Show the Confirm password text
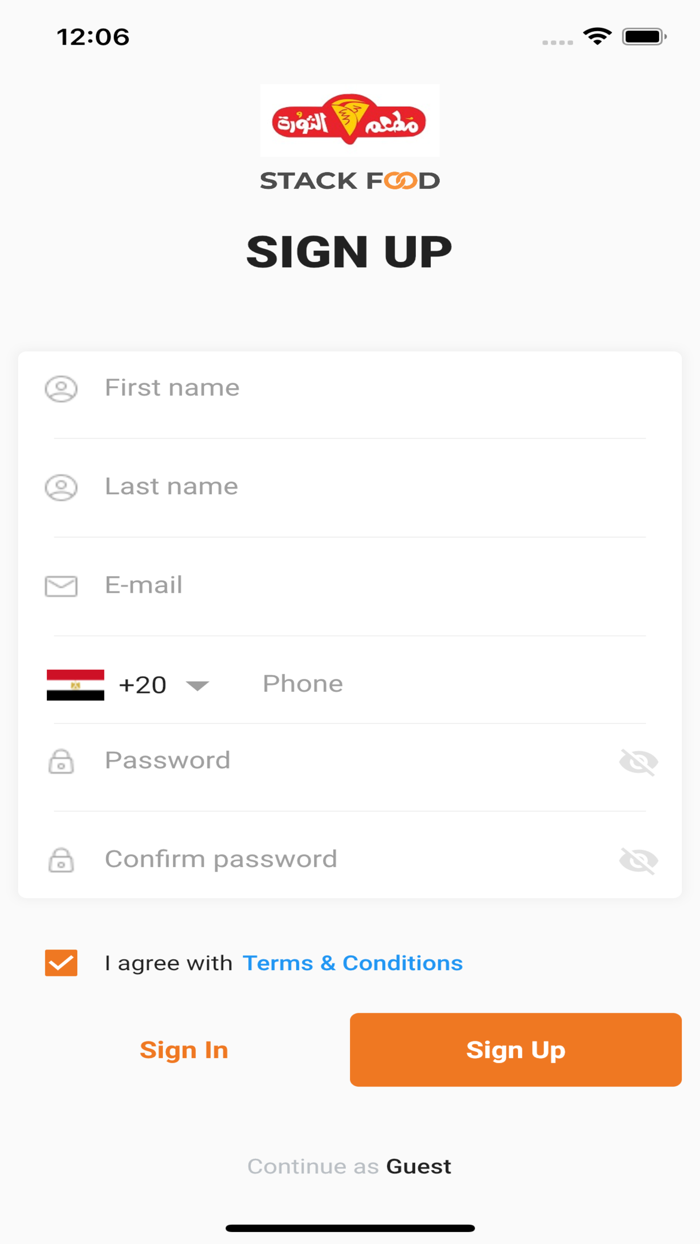This screenshot has width=700, height=1244. 638,860
